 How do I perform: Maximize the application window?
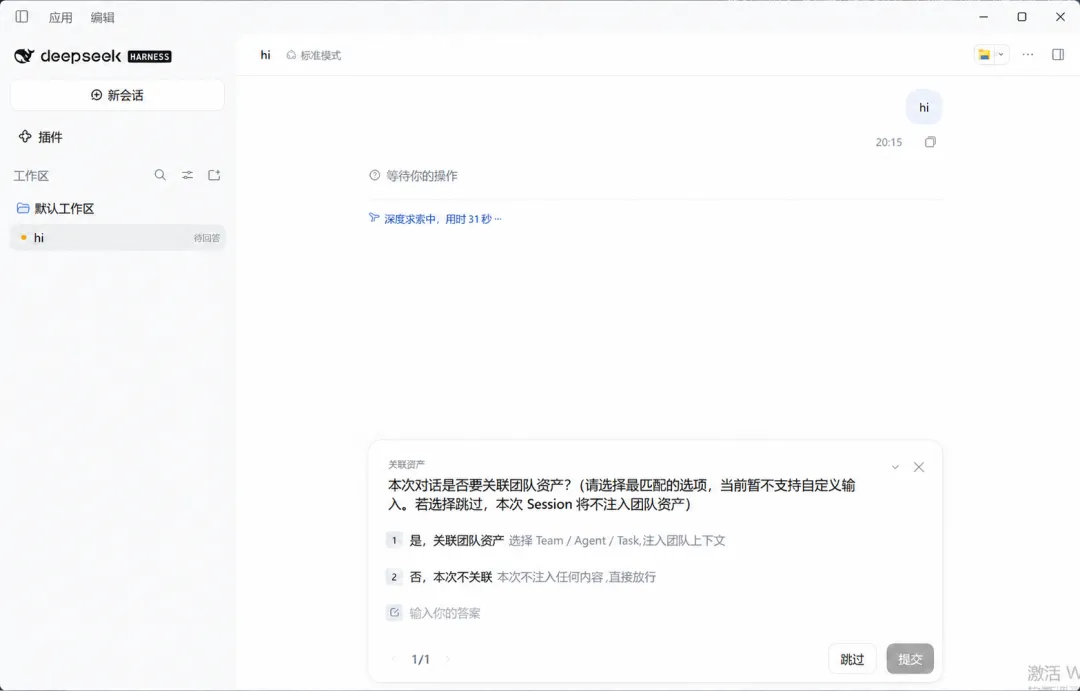tap(1022, 17)
